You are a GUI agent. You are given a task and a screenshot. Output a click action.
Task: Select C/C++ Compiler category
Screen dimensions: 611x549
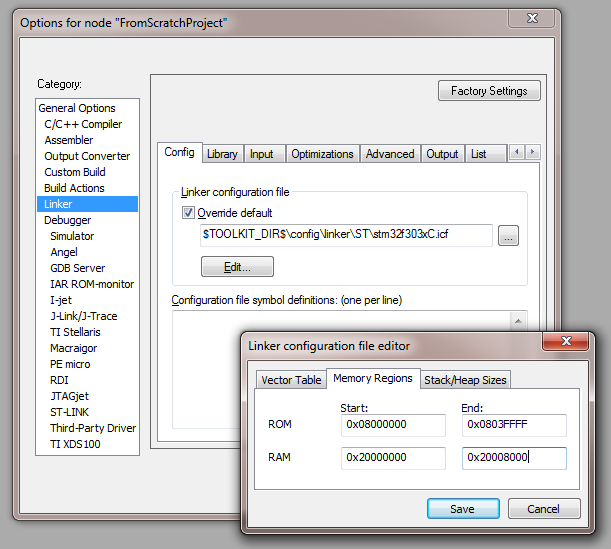tap(83, 124)
